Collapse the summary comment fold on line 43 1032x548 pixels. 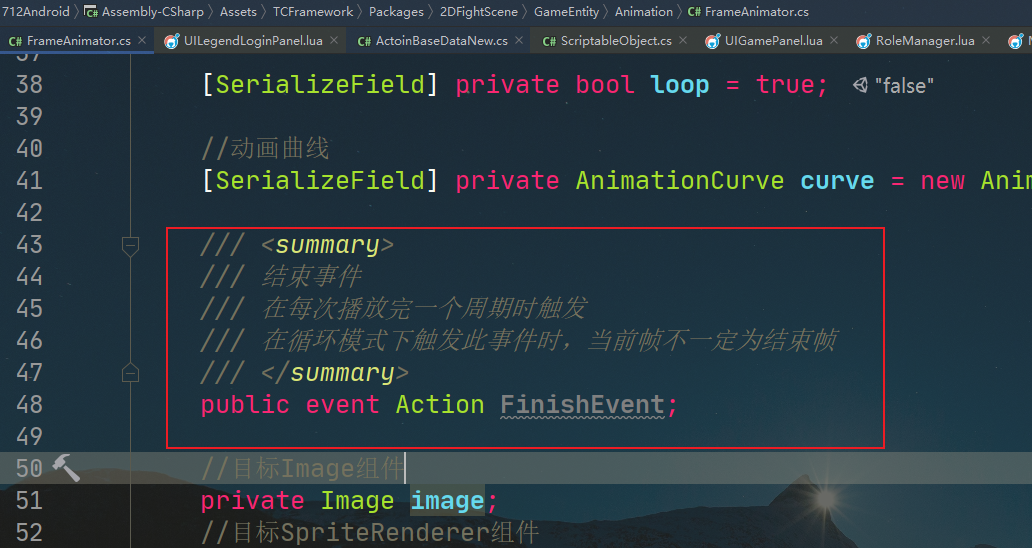click(130, 245)
